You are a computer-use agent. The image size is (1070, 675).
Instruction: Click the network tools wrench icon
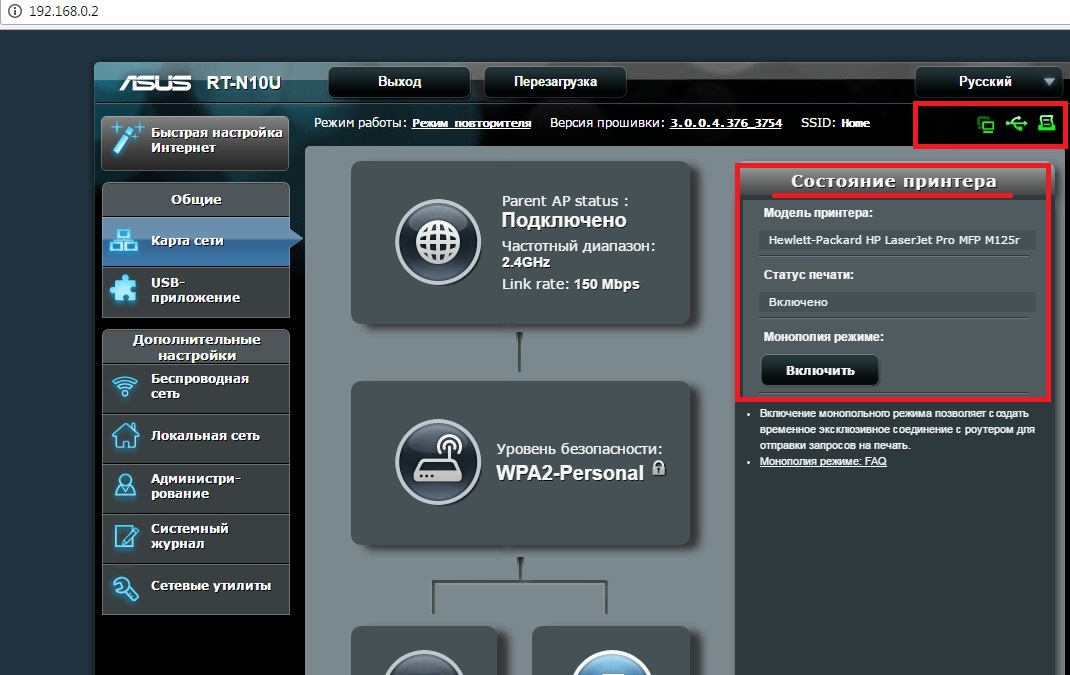coord(126,588)
